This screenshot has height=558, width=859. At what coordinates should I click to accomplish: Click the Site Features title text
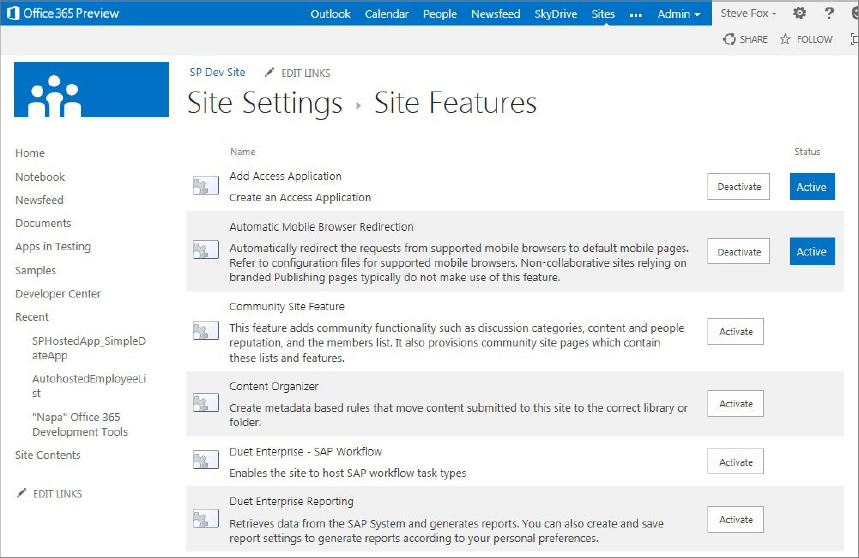tap(455, 103)
